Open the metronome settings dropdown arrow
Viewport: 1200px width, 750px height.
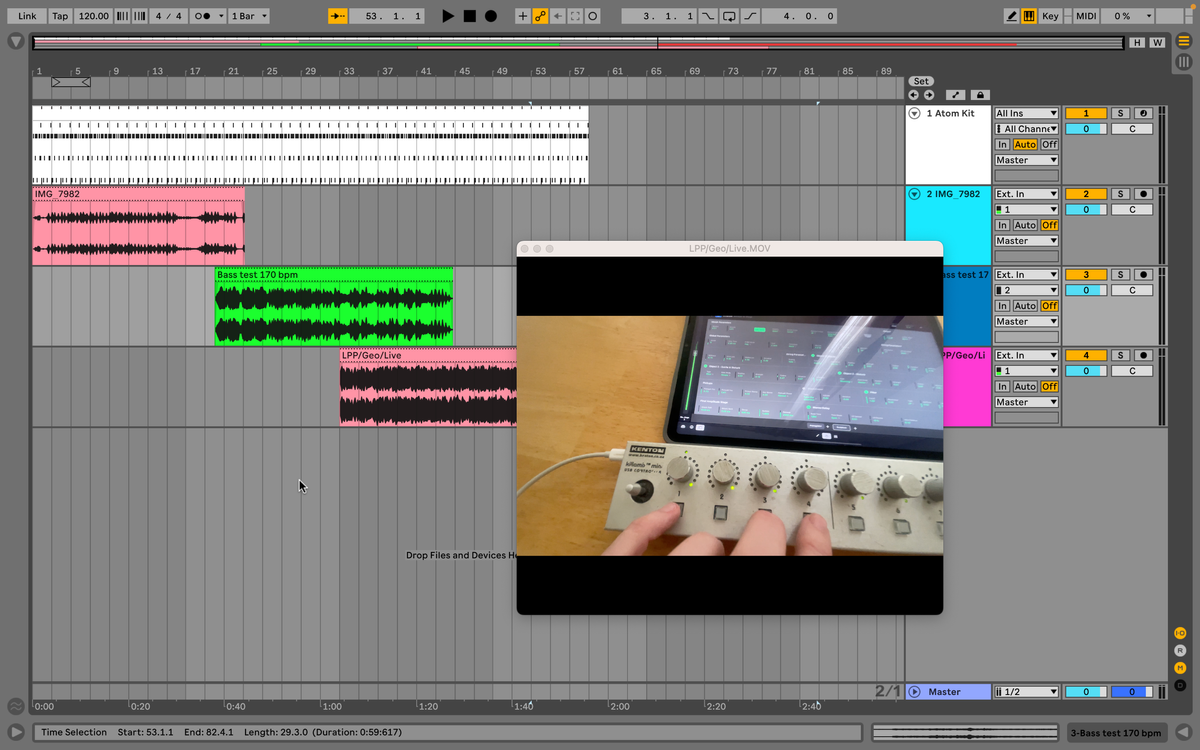pos(221,16)
